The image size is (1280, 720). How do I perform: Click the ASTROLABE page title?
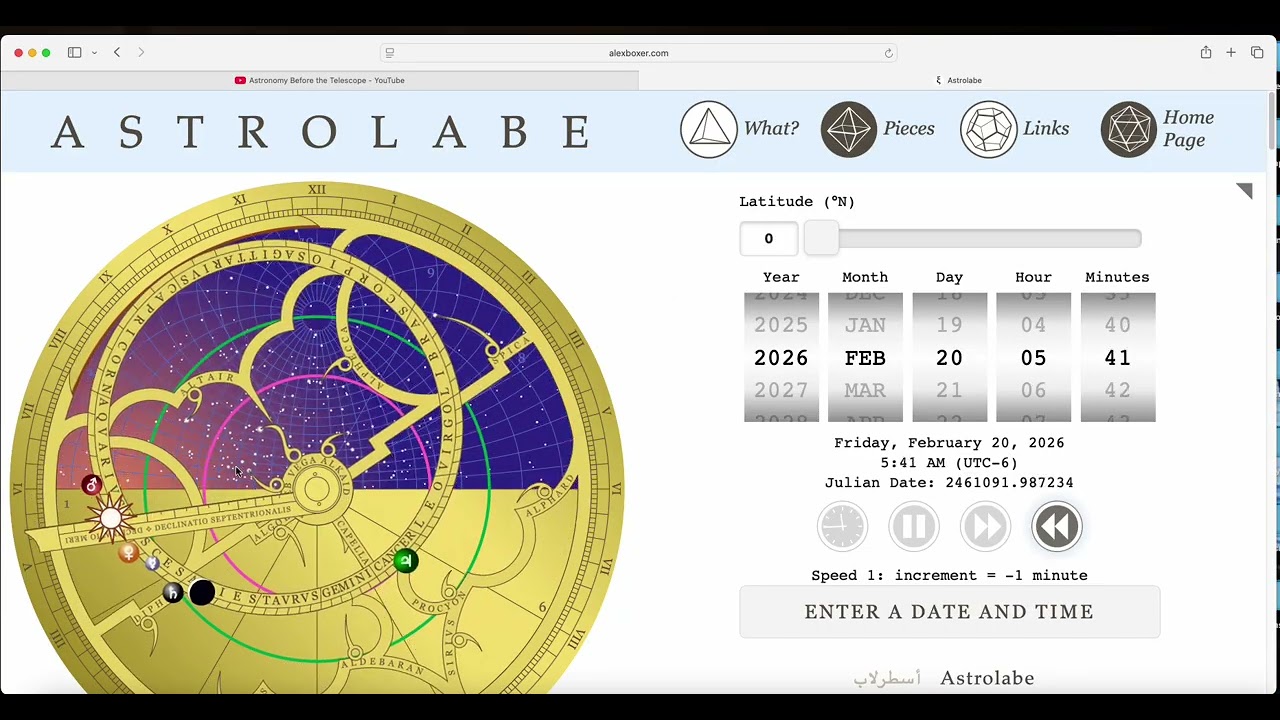point(322,132)
